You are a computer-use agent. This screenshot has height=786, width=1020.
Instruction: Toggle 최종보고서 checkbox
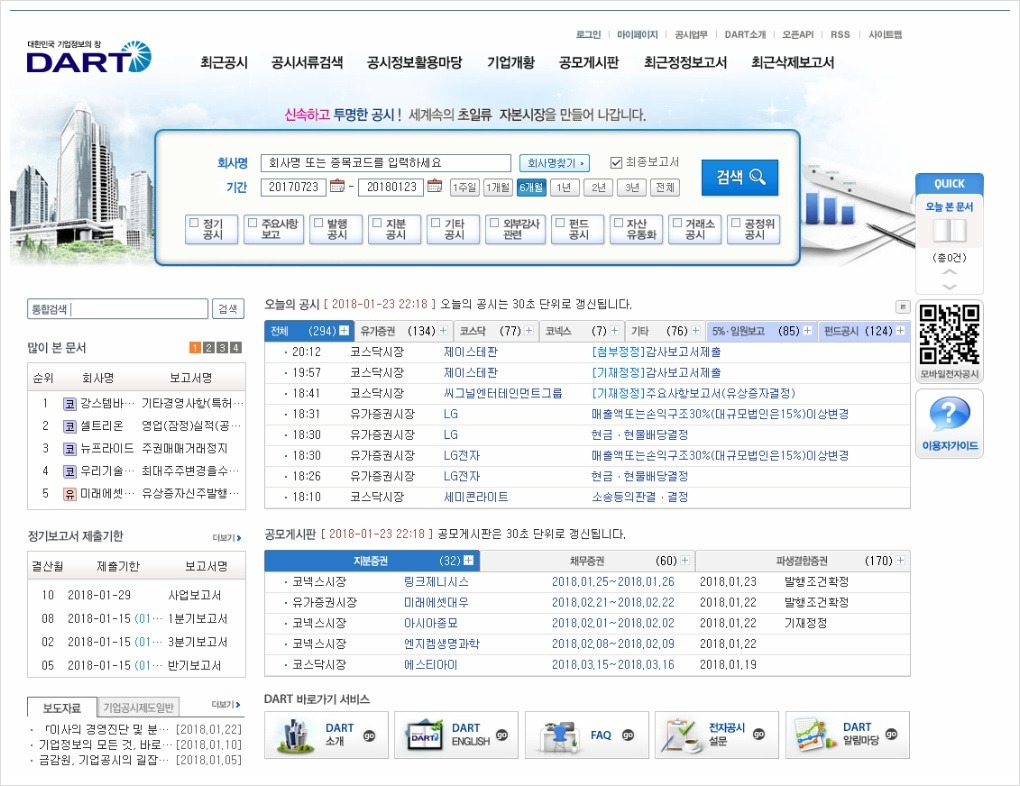[x=616, y=162]
